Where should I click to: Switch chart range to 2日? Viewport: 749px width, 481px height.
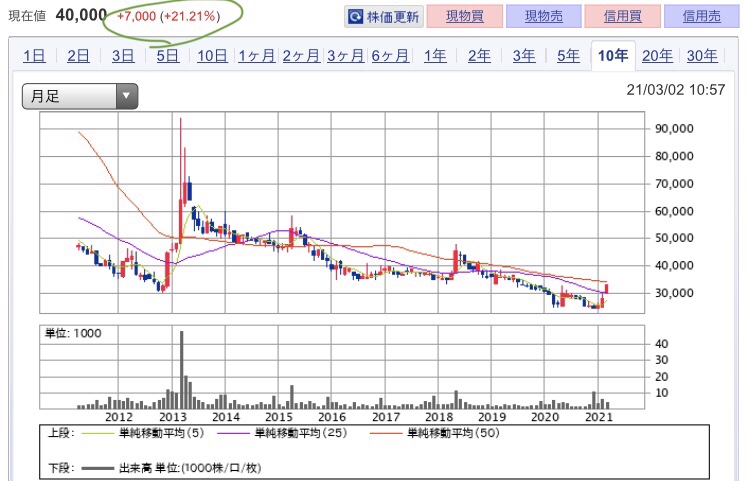click(x=78, y=56)
